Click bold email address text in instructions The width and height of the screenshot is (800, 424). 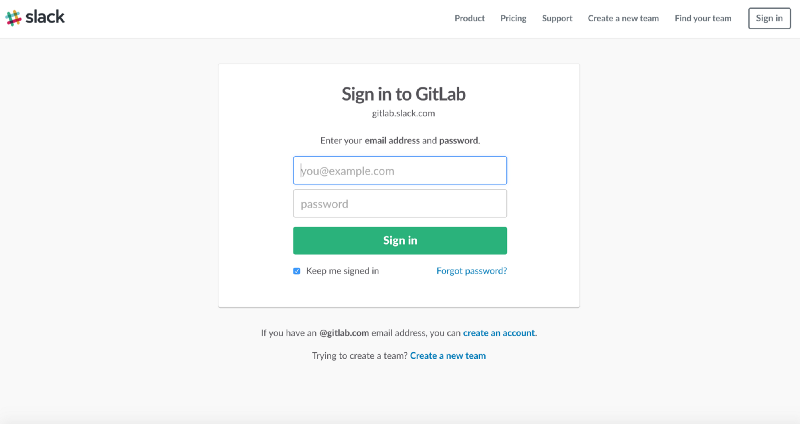pyautogui.click(x=392, y=141)
